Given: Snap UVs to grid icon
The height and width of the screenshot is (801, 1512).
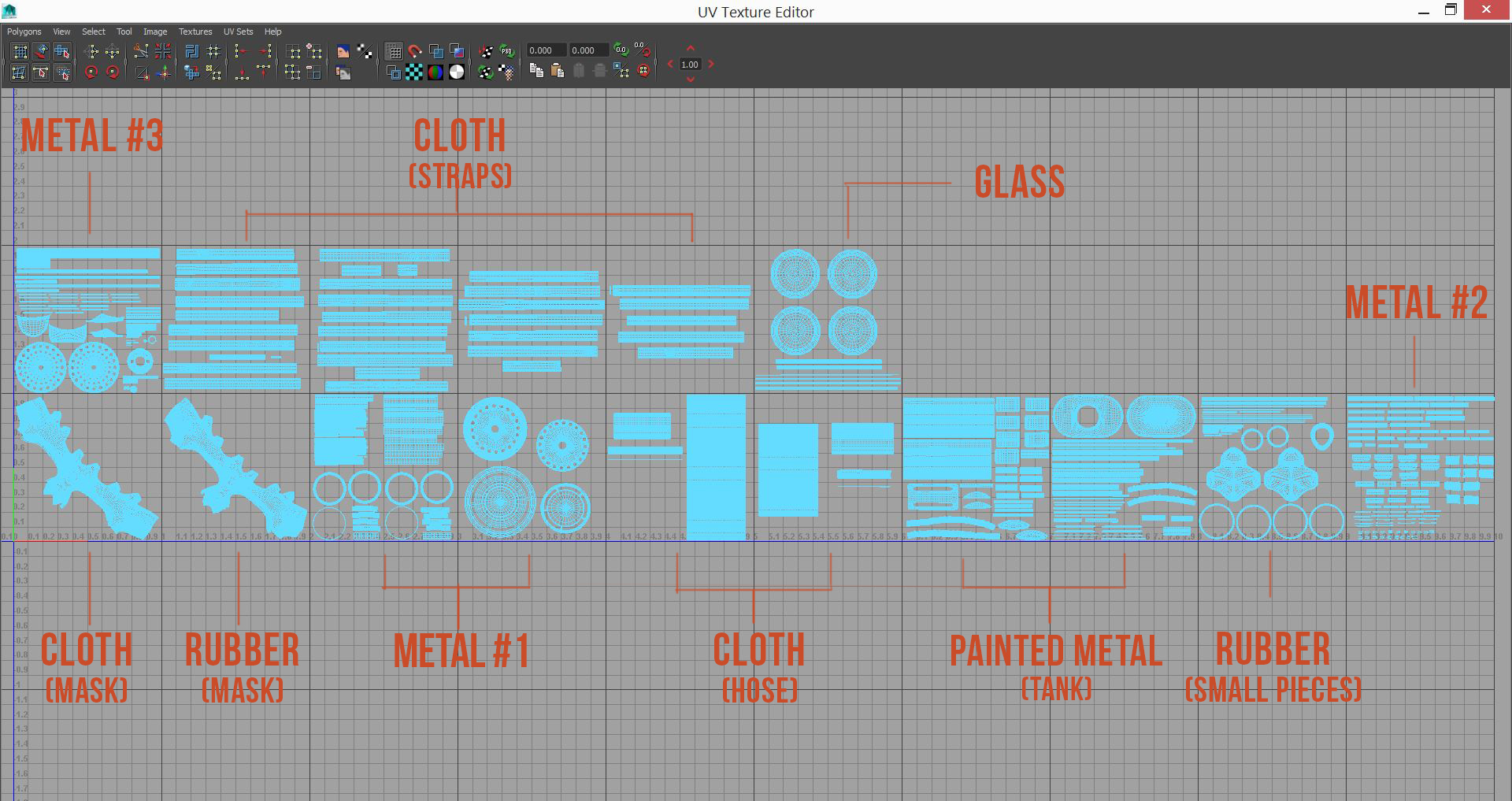Looking at the screenshot, I should point(213,51).
